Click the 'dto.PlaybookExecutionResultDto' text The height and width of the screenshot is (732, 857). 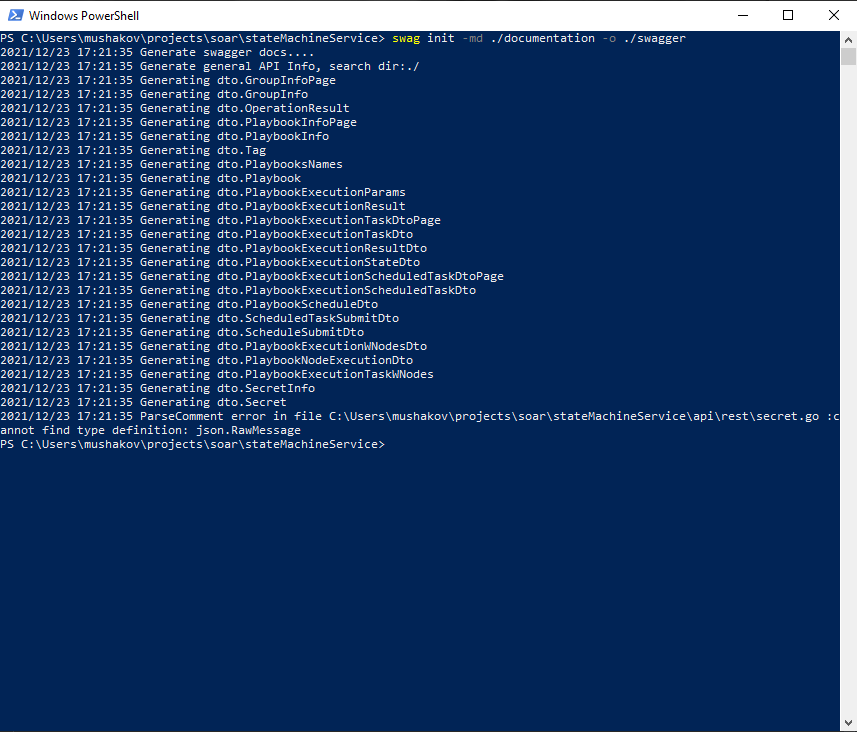pyautogui.click(x=321, y=248)
